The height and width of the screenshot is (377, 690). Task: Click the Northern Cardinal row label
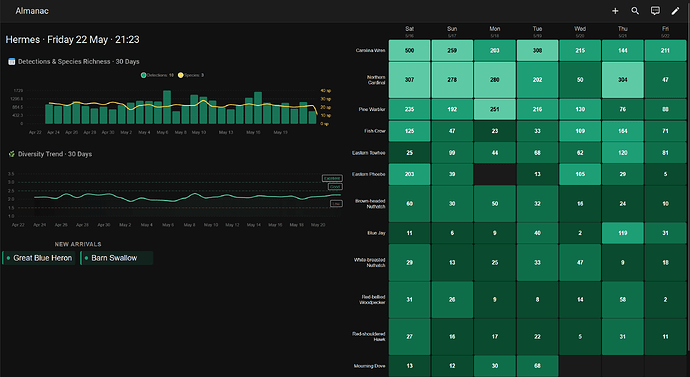(x=376, y=80)
